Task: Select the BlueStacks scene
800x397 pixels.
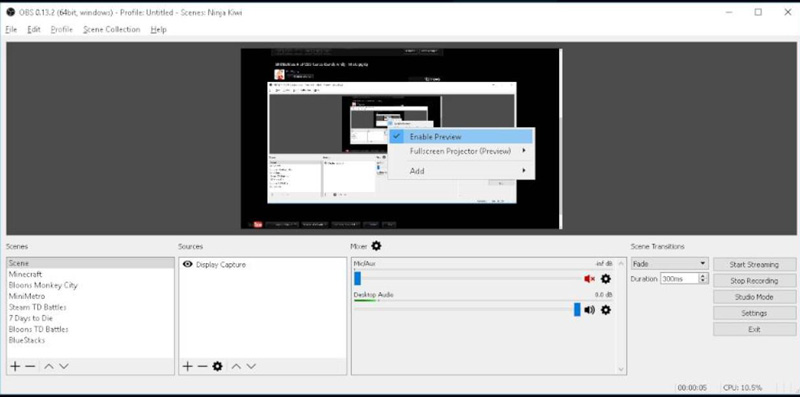Action: click(x=90, y=340)
